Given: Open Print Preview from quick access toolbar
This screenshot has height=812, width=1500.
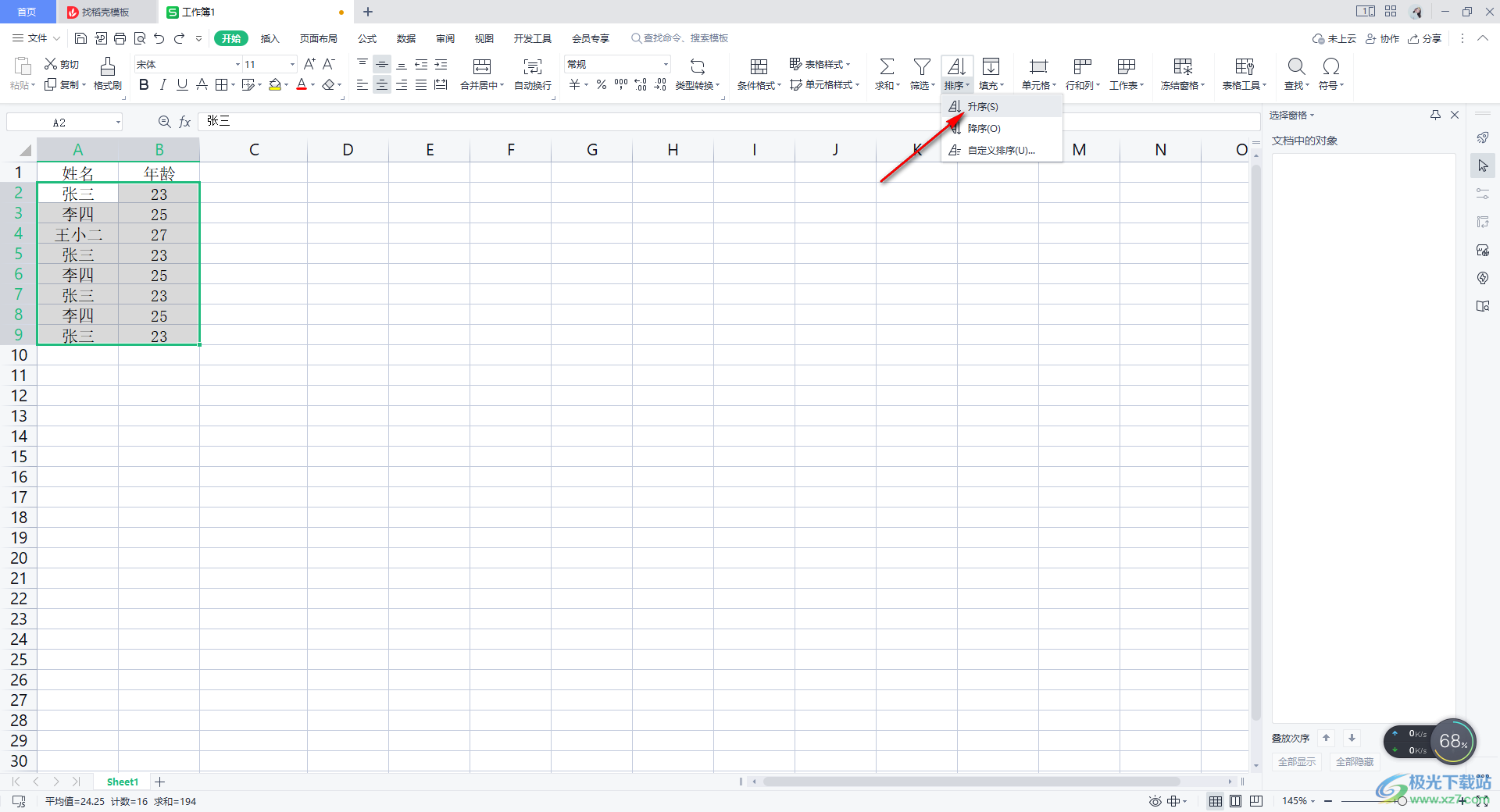Looking at the screenshot, I should (x=140, y=38).
